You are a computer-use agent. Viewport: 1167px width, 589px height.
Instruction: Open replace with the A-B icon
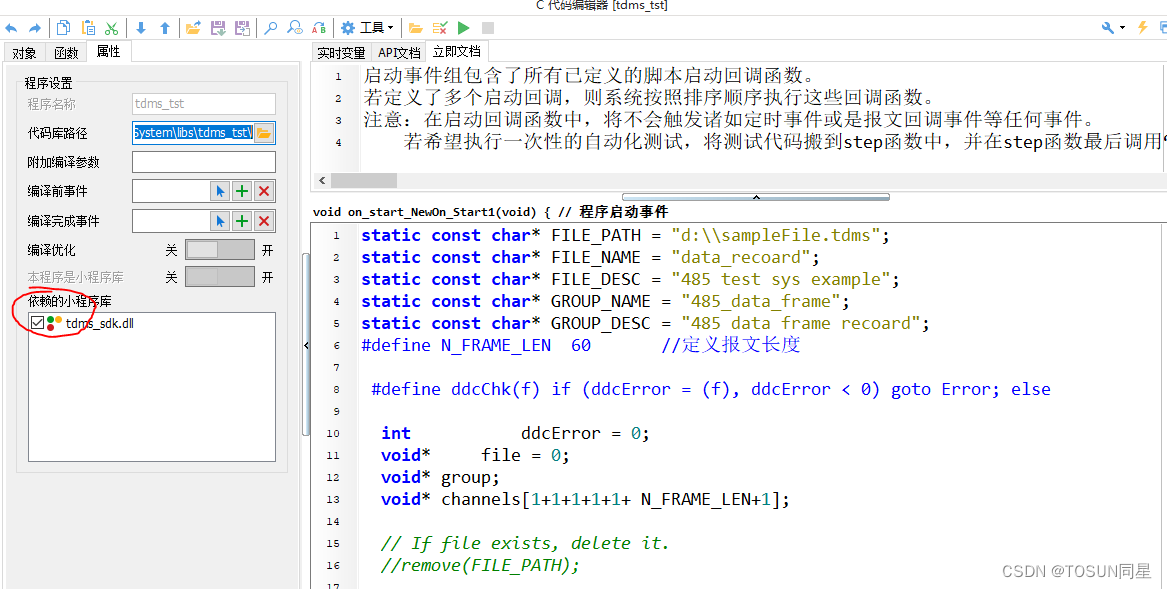pos(319,28)
